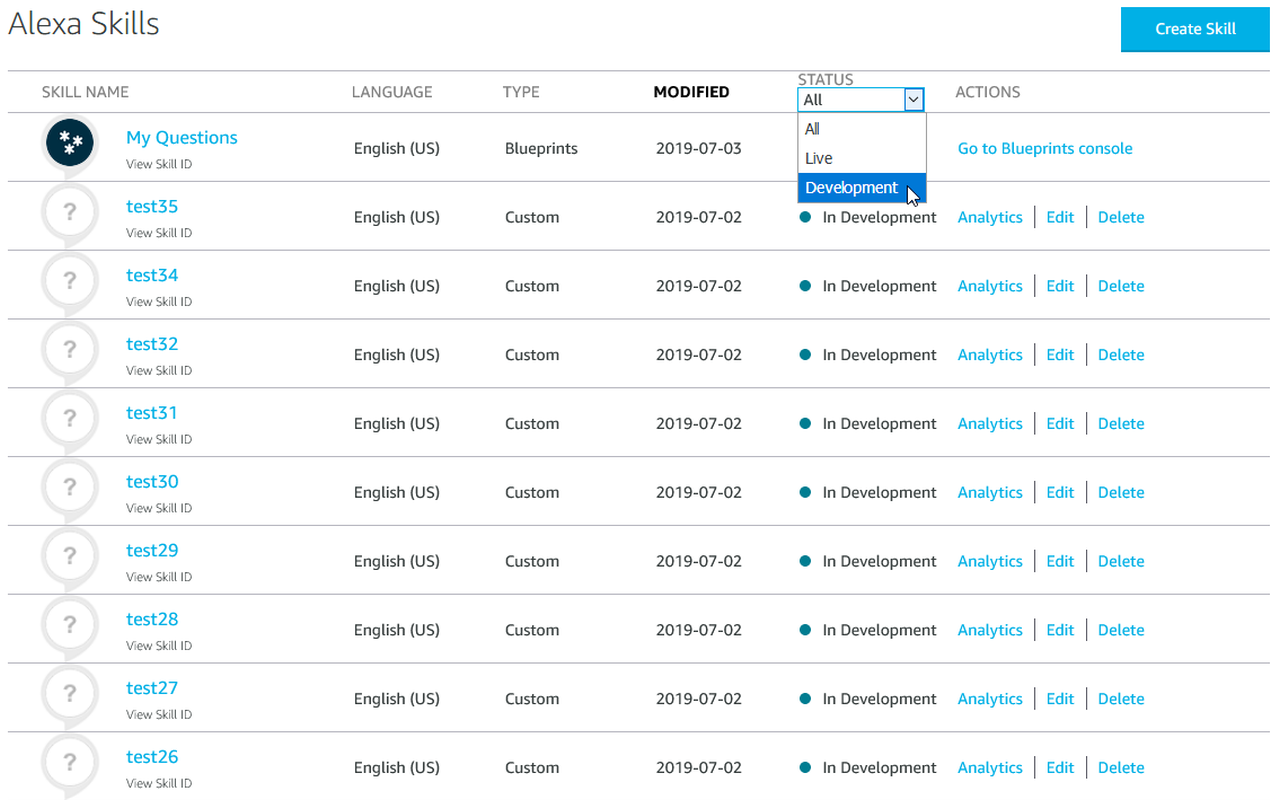The height and width of the screenshot is (800, 1280).
Task: Open the Status filter dropdown
Action: point(860,99)
